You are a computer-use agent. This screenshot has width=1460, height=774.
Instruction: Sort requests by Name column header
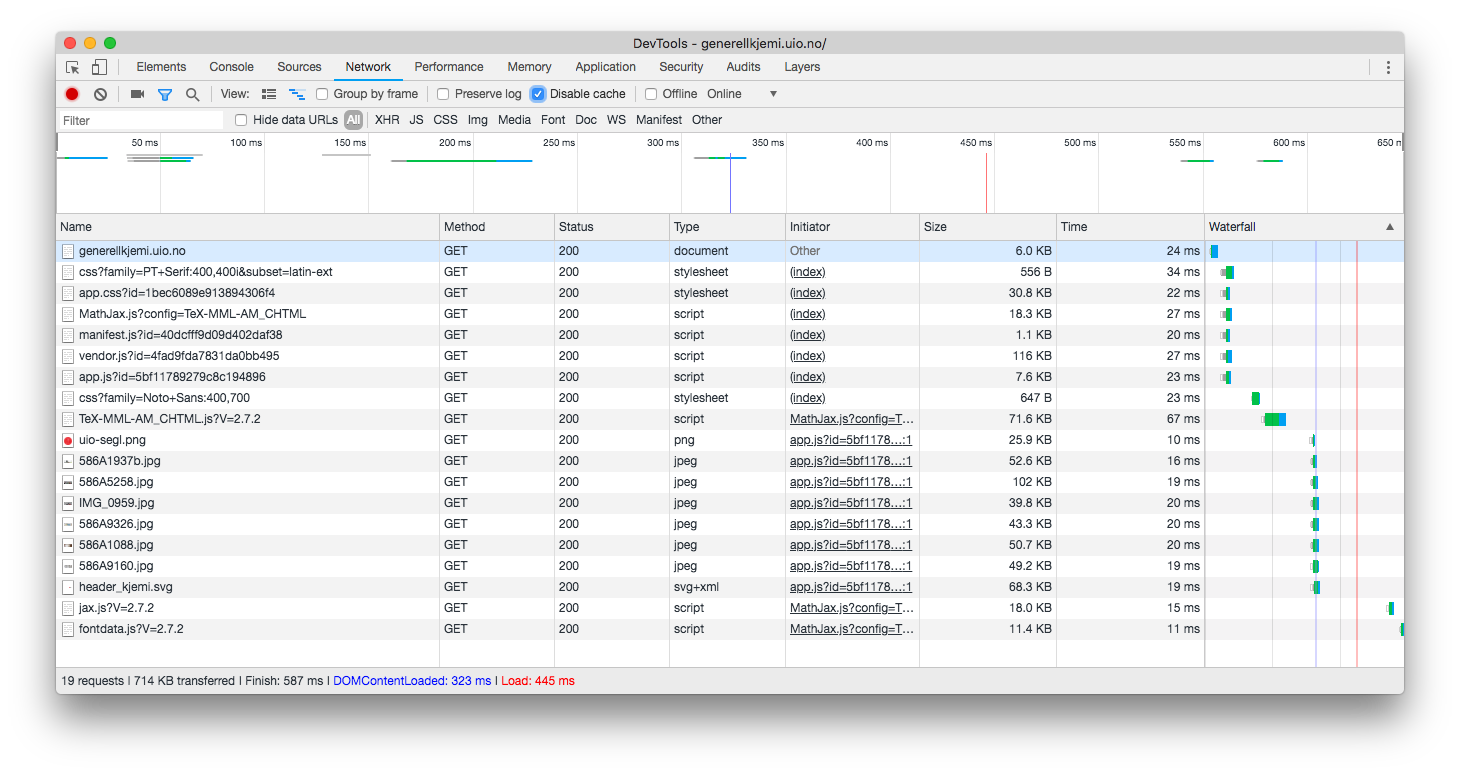[248, 227]
